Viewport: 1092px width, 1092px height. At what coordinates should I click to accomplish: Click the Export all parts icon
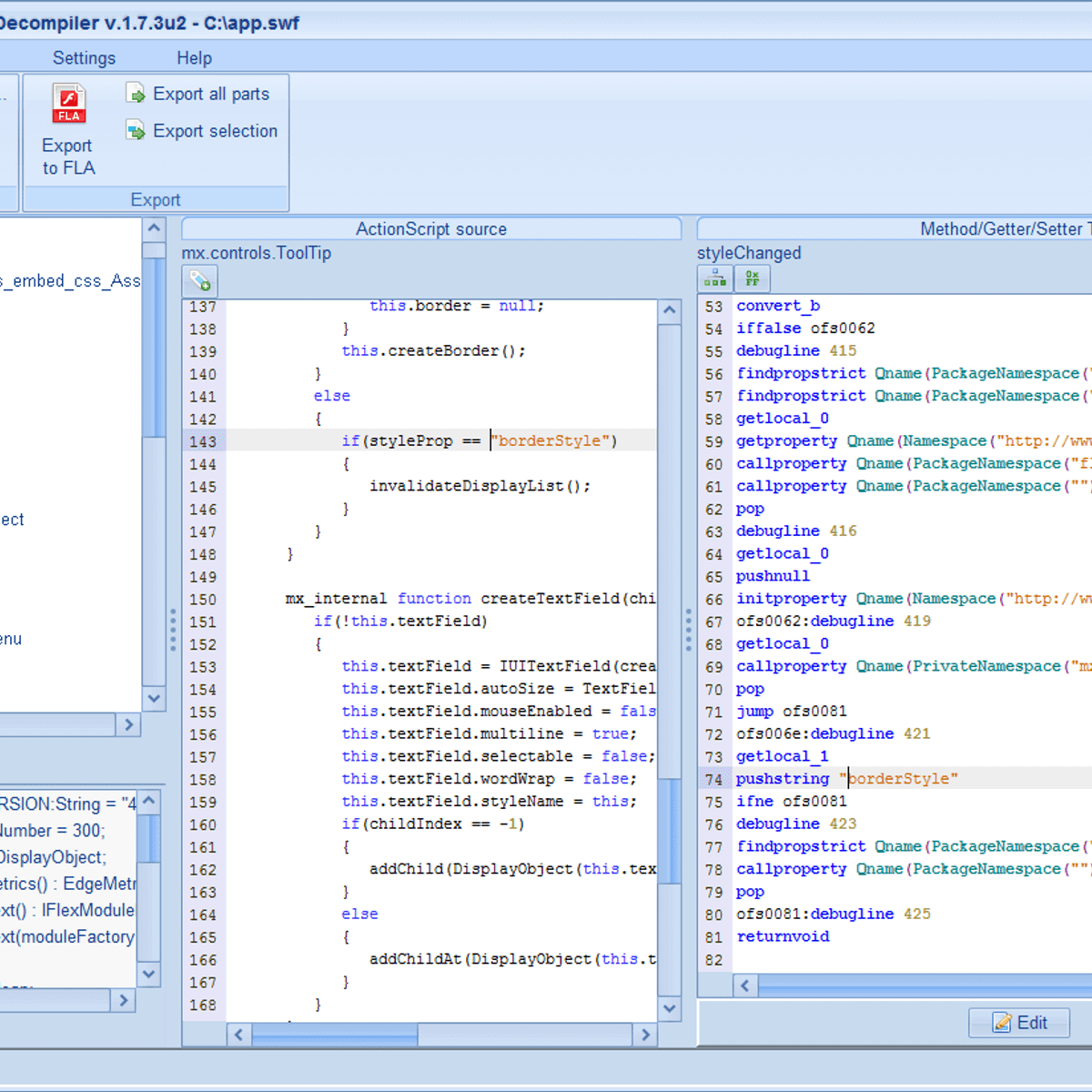coord(136,94)
